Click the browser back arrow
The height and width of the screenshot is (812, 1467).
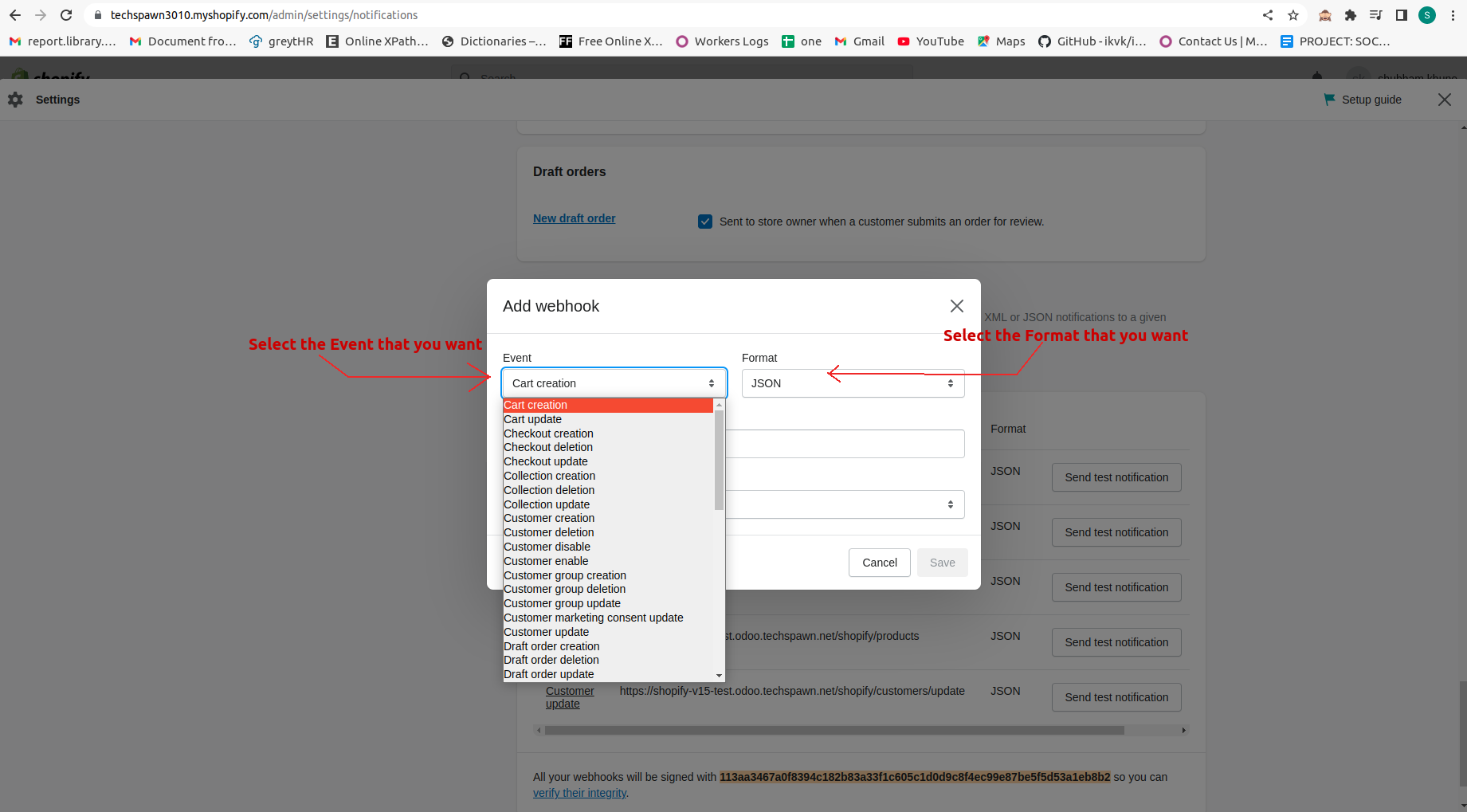tap(16, 14)
